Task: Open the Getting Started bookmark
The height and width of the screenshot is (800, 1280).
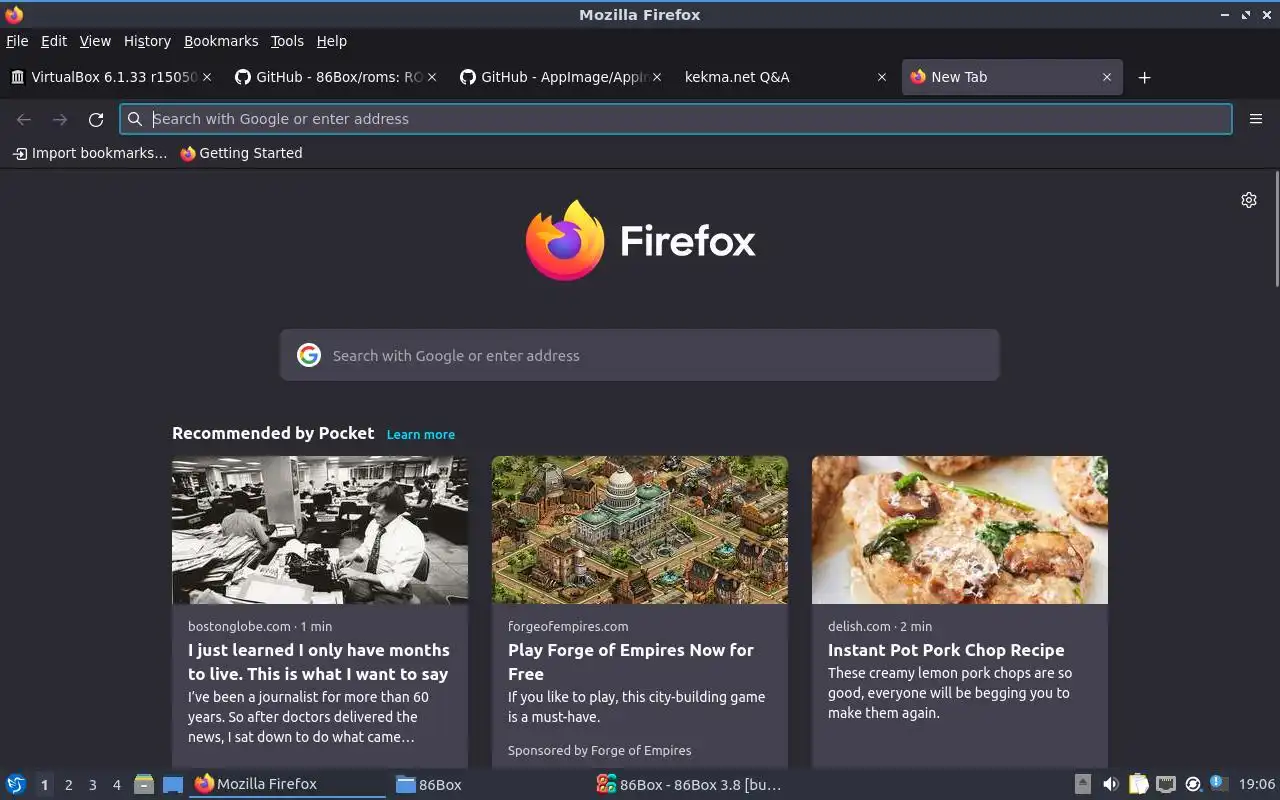Action: [241, 153]
